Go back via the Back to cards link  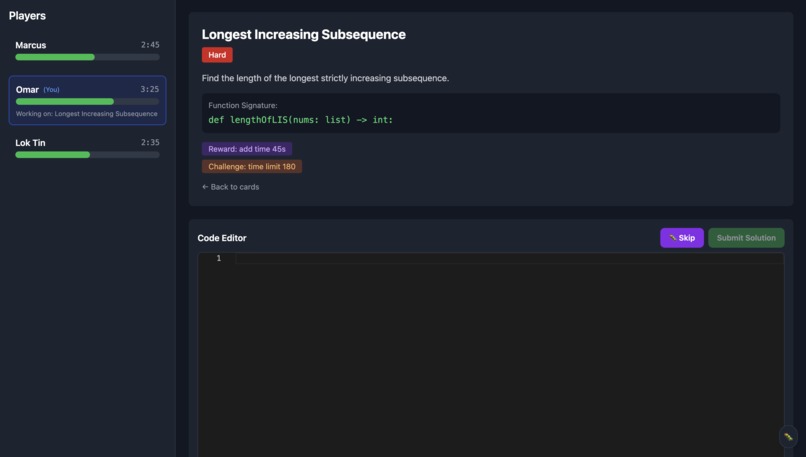tap(230, 187)
